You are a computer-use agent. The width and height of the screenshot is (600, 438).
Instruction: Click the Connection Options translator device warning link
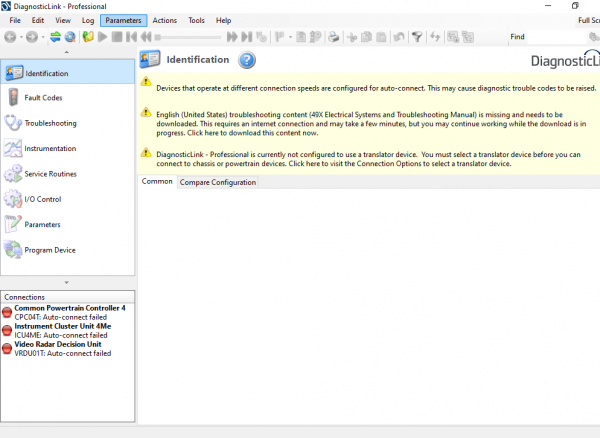pyautogui.click(x=368, y=159)
